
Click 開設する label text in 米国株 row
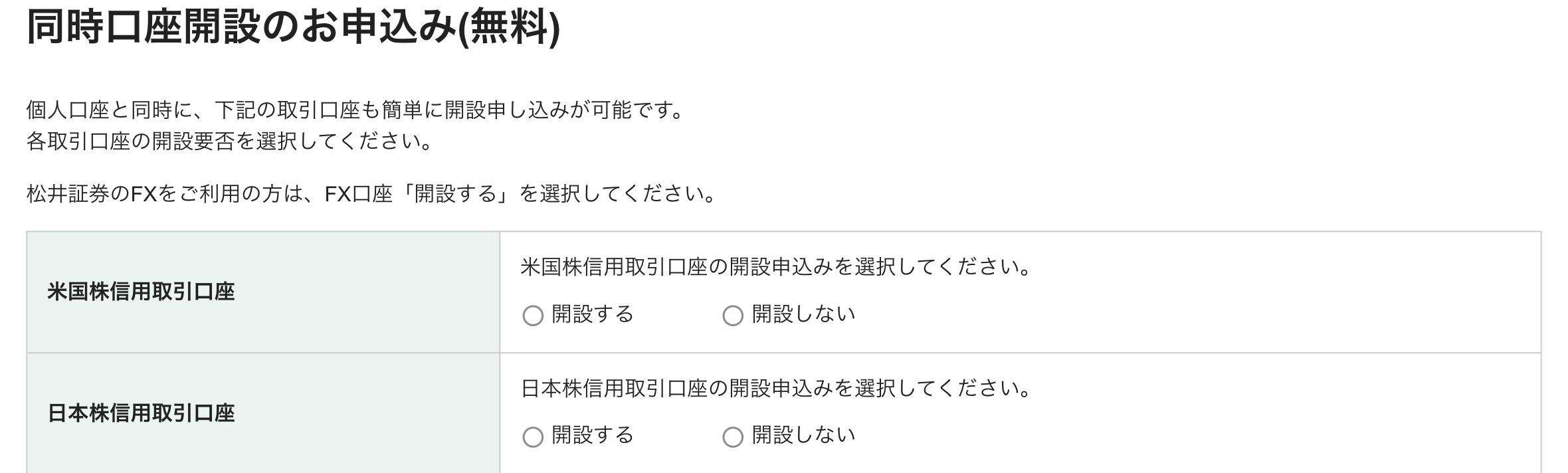click(x=593, y=314)
